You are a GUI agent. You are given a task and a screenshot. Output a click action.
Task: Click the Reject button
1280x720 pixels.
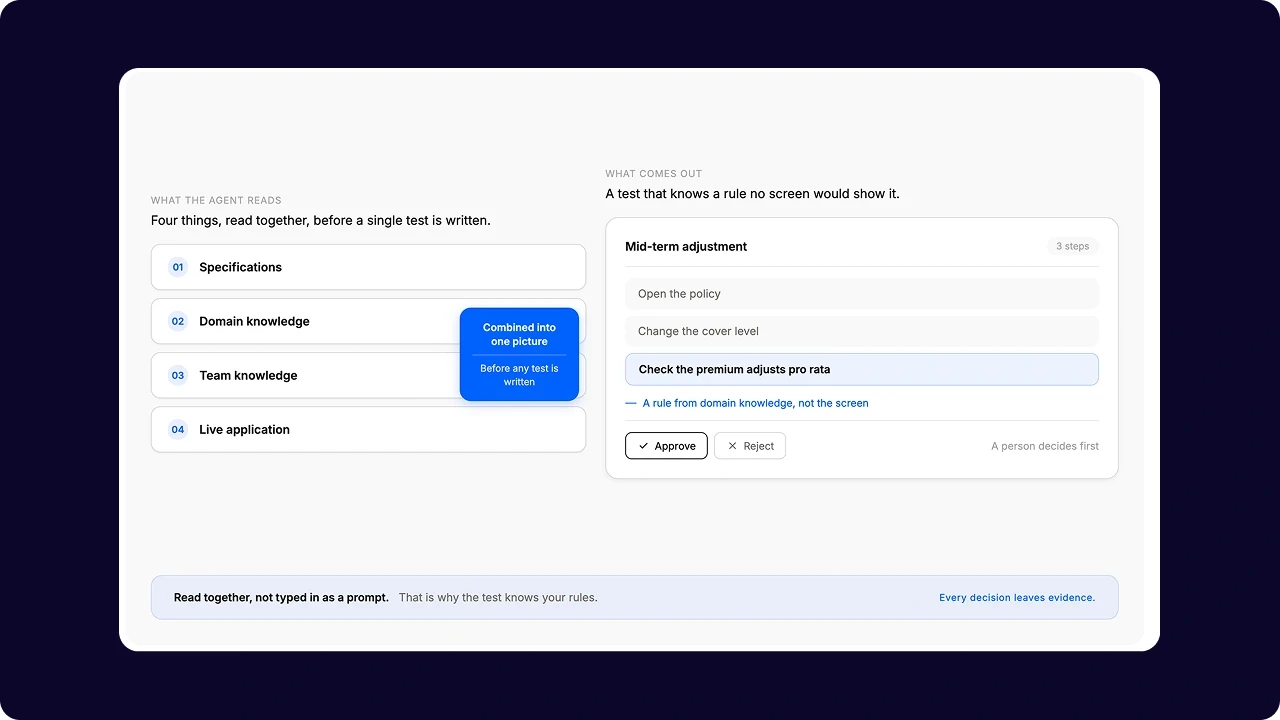point(750,446)
